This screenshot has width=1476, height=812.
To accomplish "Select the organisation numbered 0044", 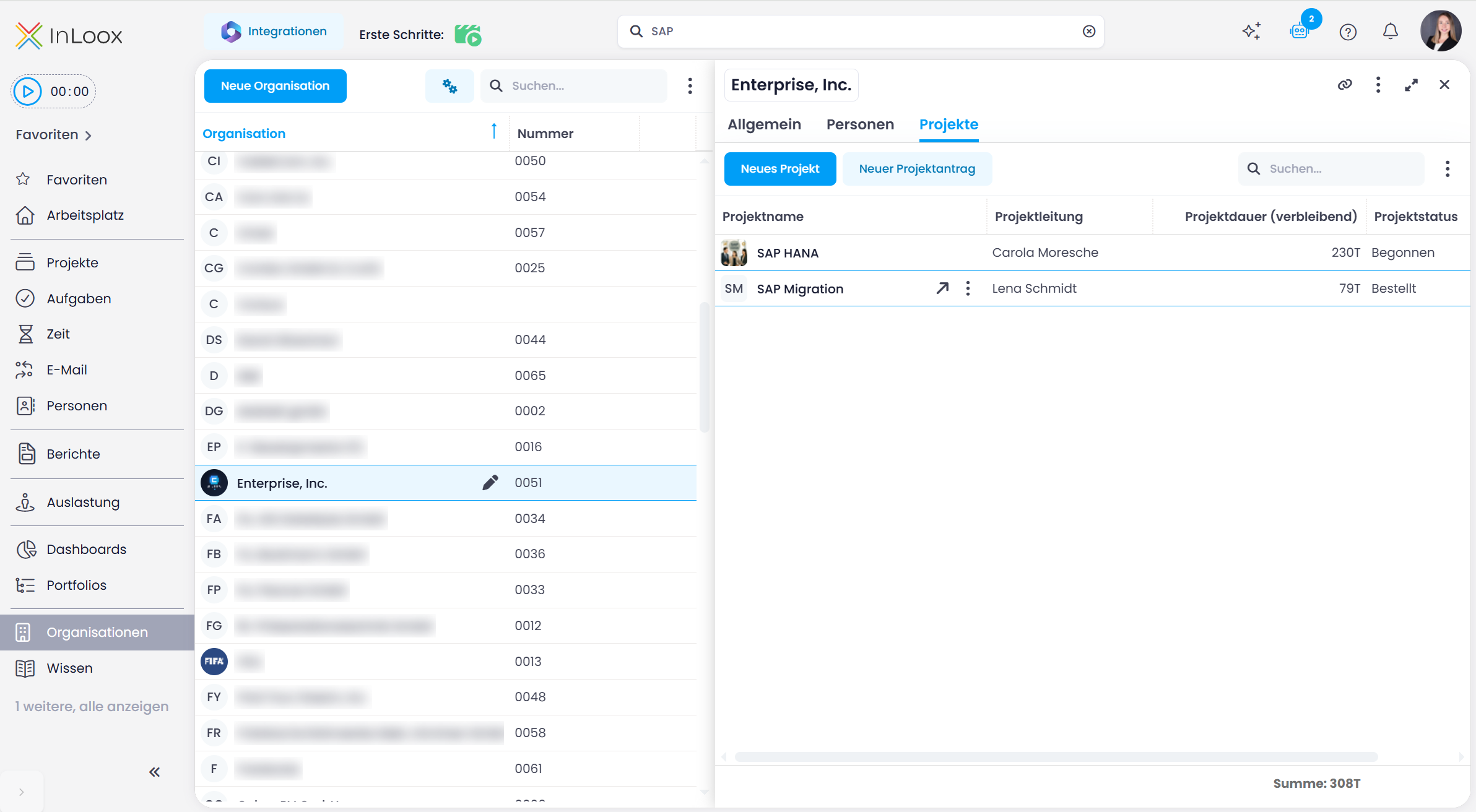I will click(446, 340).
